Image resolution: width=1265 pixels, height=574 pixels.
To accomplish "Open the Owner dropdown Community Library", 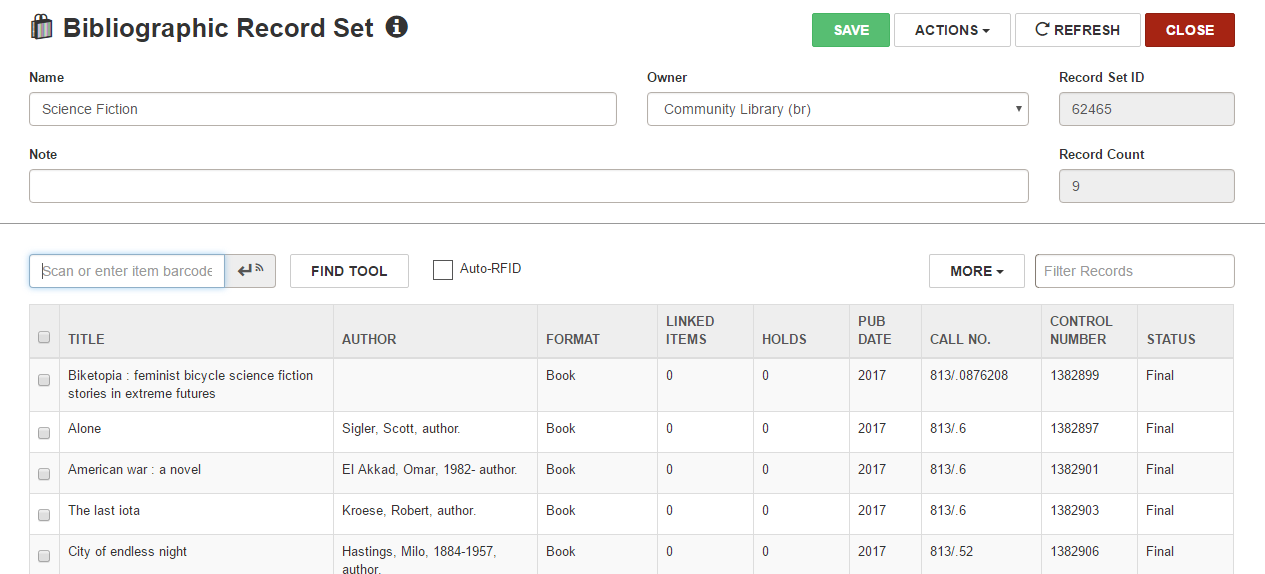I will pos(838,109).
